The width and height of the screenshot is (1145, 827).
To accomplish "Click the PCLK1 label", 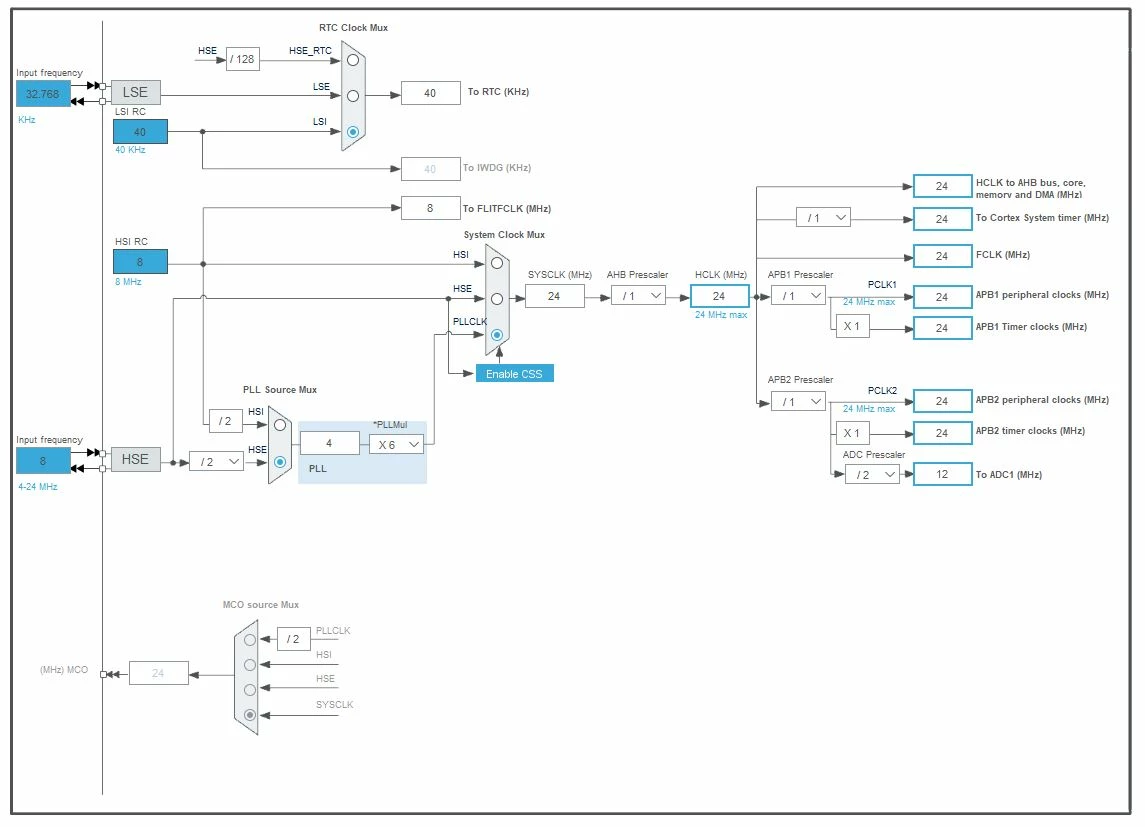I will (x=882, y=285).
